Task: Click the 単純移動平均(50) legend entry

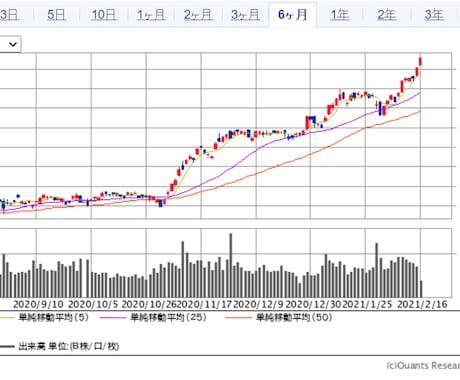Action: pos(294,317)
